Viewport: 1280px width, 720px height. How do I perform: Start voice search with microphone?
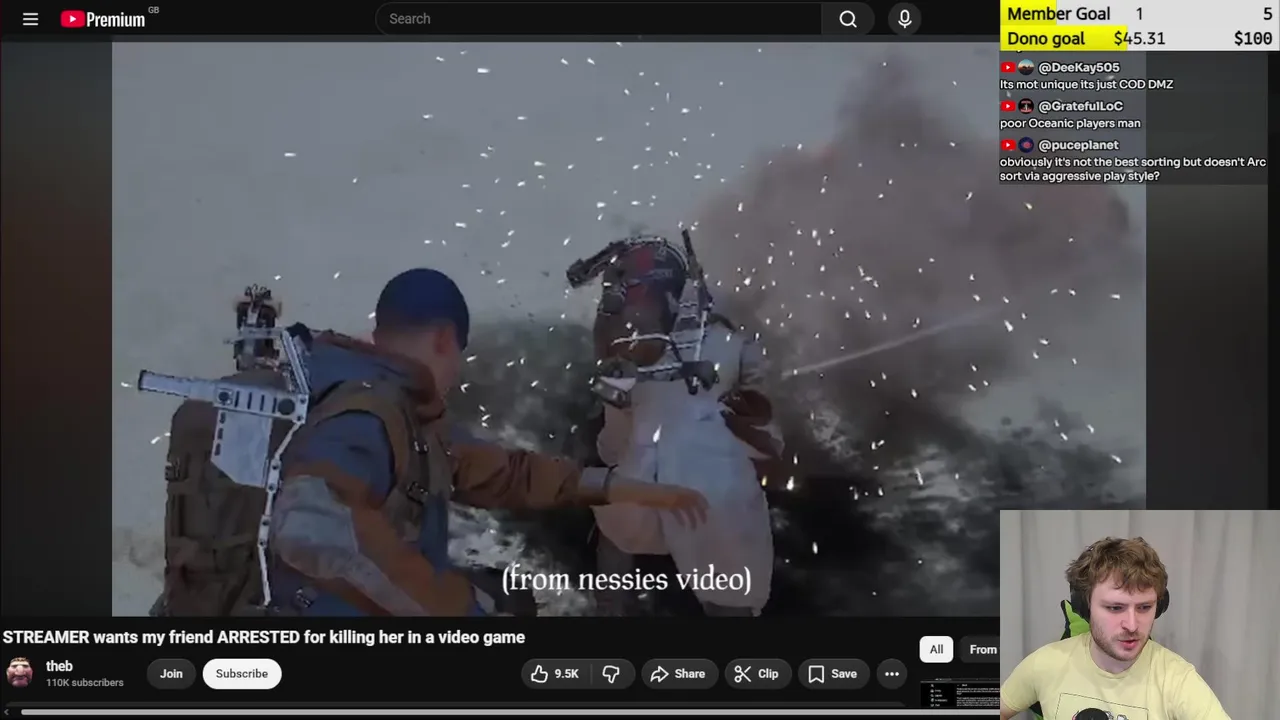pyautogui.click(x=905, y=19)
